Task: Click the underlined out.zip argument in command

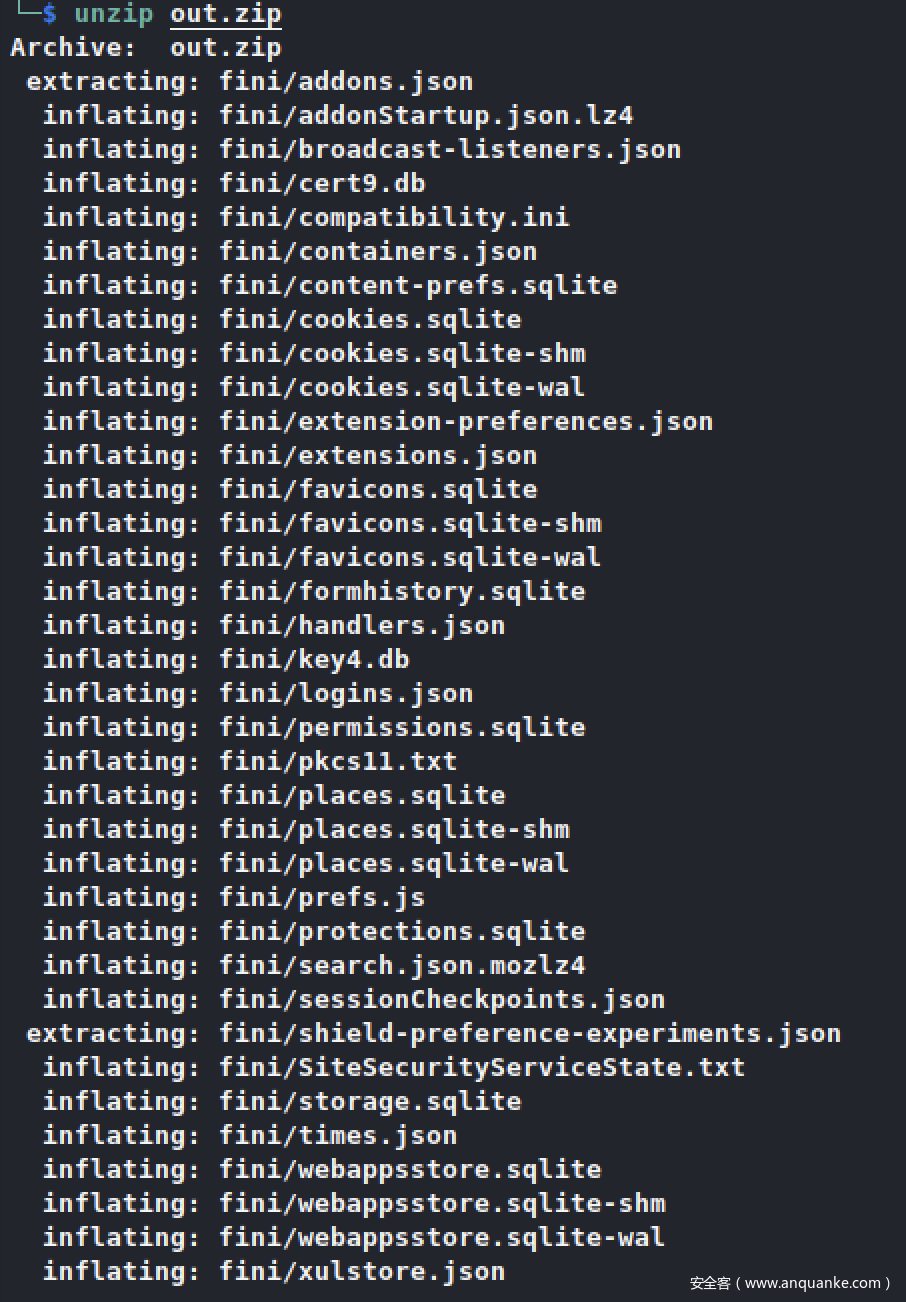Action: 225,14
